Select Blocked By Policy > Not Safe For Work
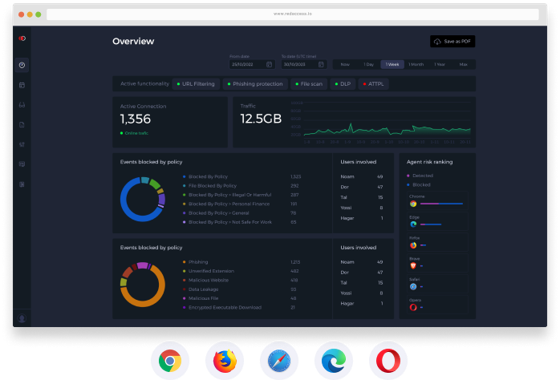 242,222
